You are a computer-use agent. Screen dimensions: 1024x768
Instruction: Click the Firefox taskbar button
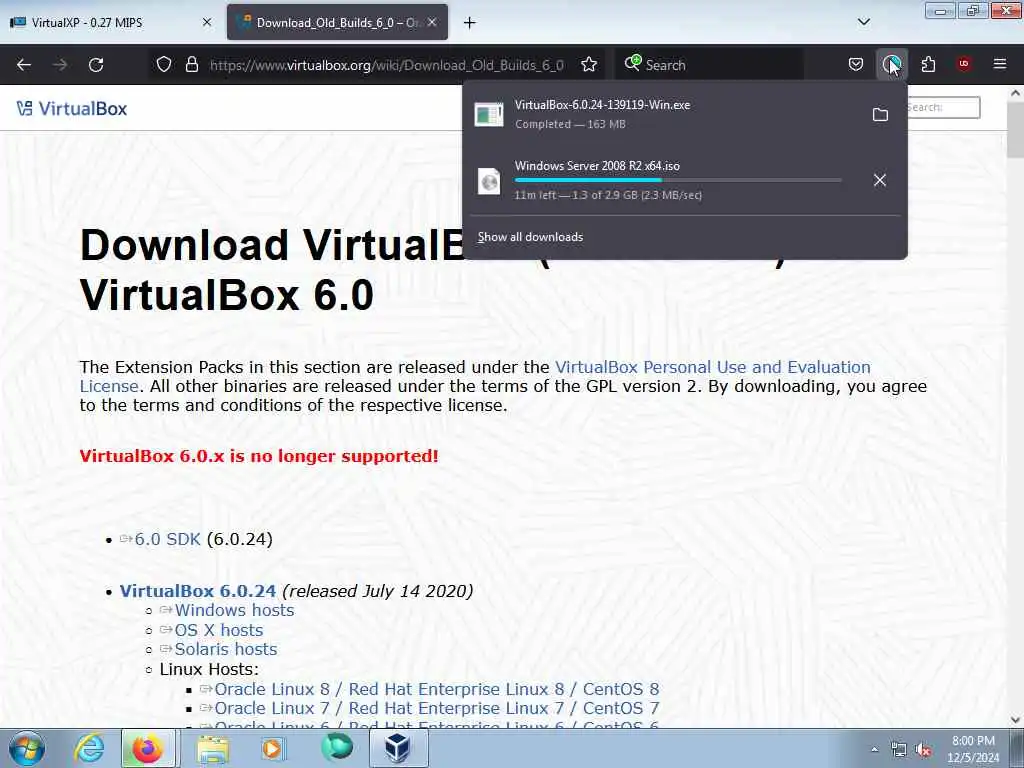pyautogui.click(x=148, y=748)
